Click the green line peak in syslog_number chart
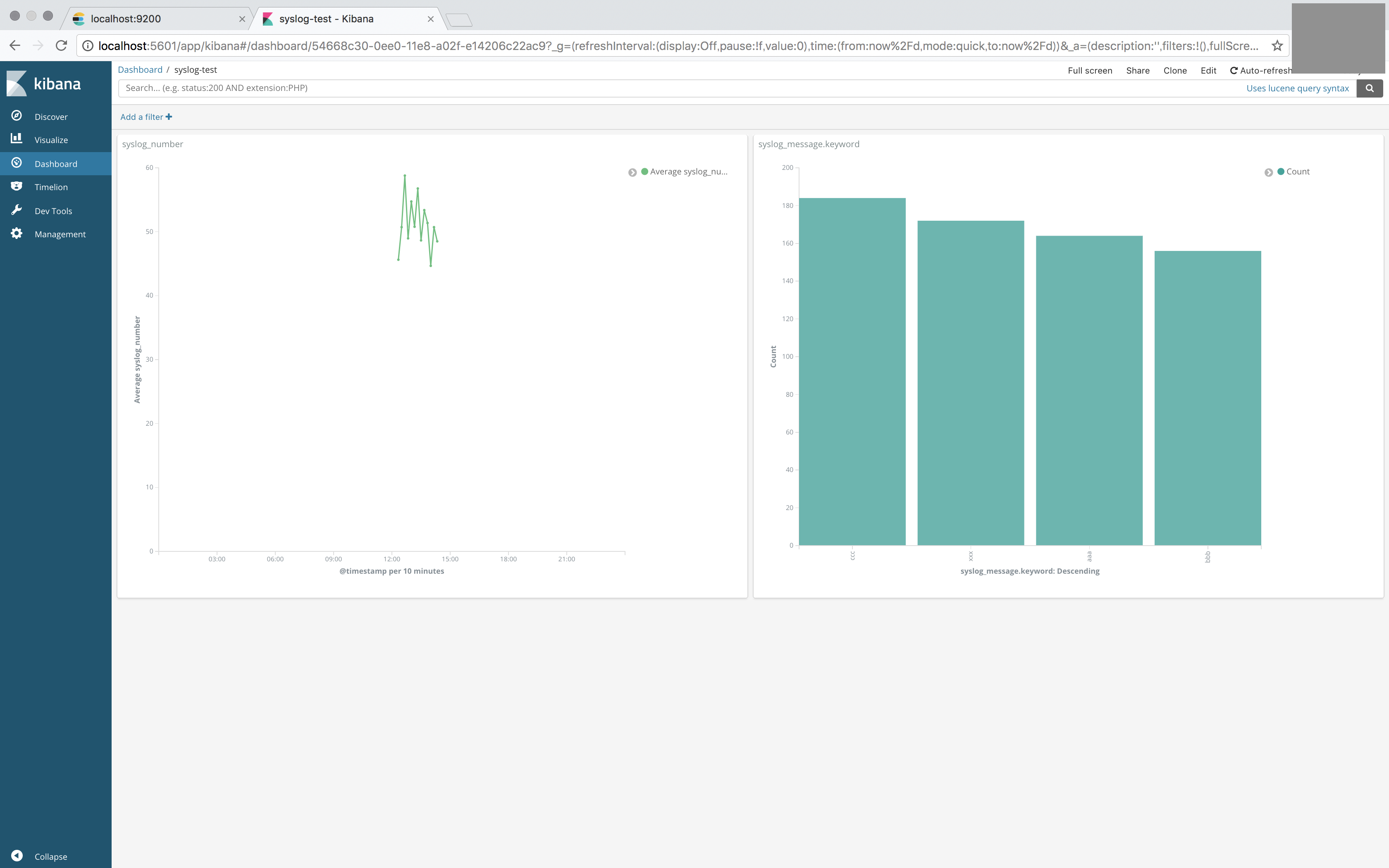The height and width of the screenshot is (868, 1389). 405,176
